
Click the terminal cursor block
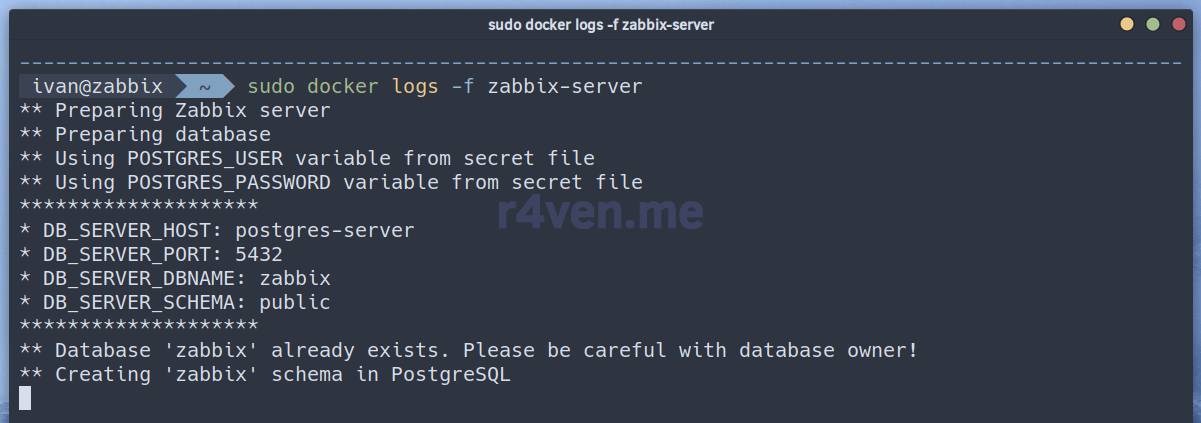[25, 399]
